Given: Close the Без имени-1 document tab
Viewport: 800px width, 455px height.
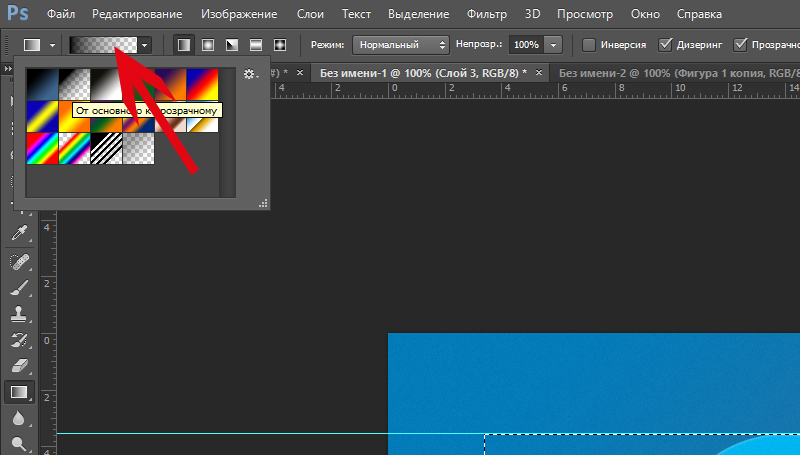Looking at the screenshot, I should [540, 73].
